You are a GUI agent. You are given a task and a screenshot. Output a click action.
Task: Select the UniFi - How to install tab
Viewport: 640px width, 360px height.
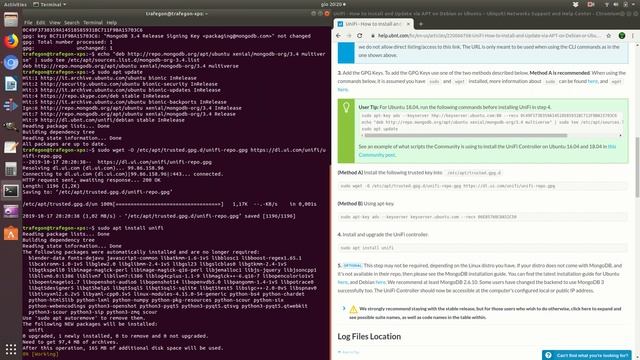(374, 24)
